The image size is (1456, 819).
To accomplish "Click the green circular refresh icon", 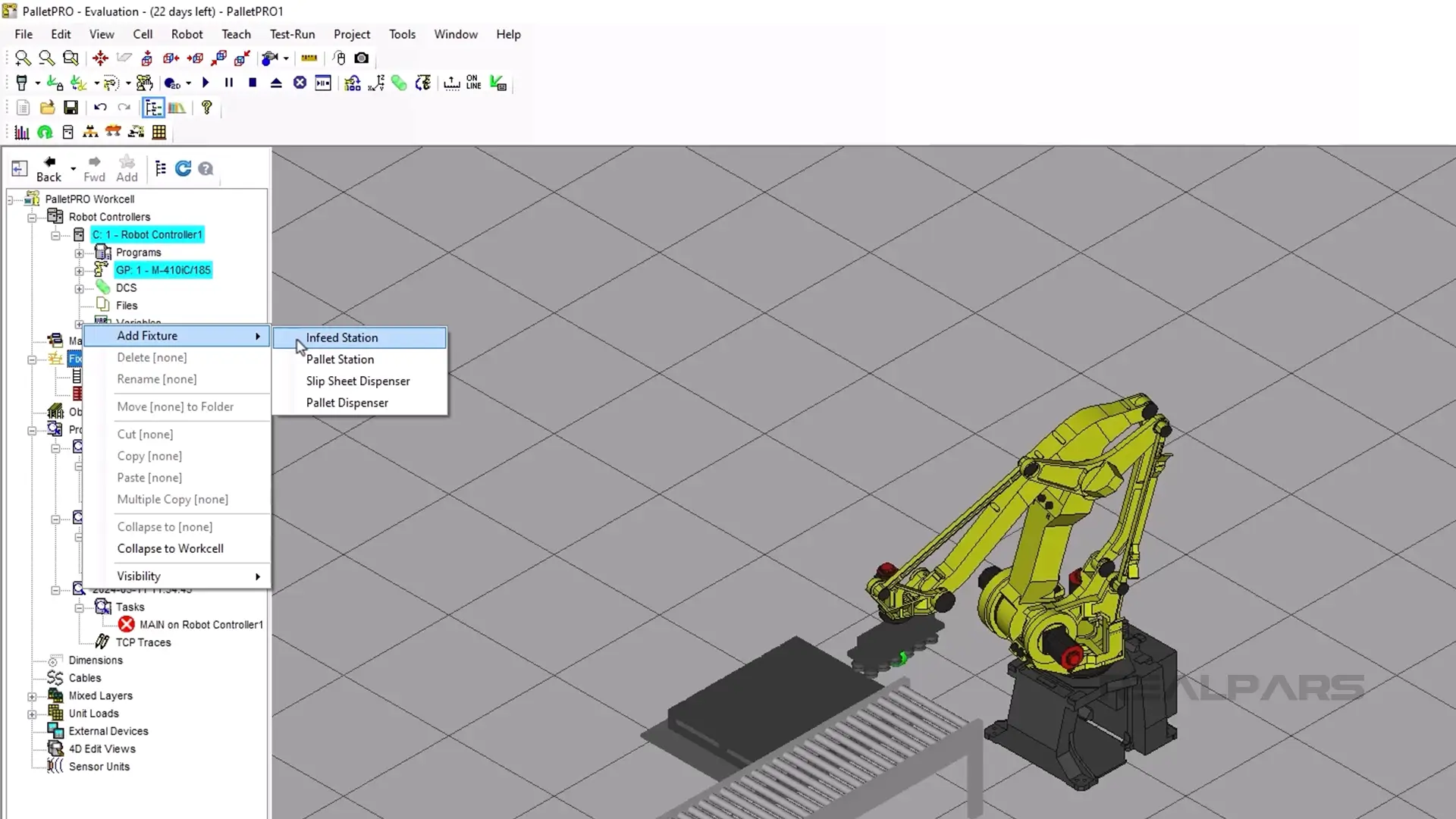I will [x=45, y=132].
